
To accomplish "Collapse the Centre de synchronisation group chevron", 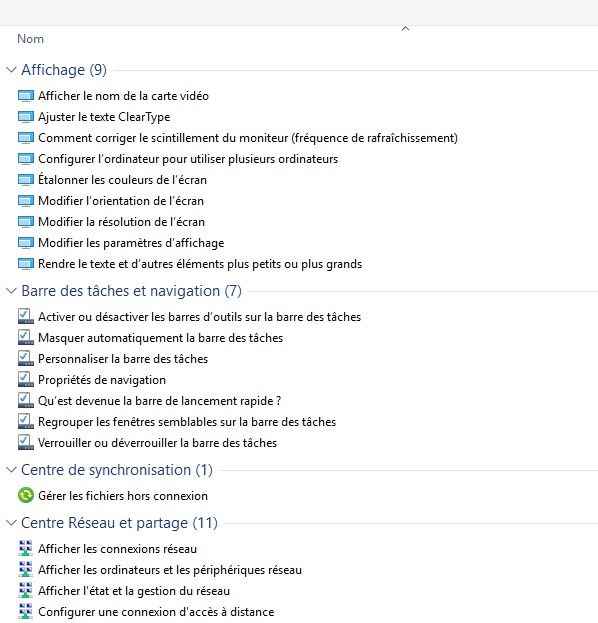I will click(x=11, y=470).
